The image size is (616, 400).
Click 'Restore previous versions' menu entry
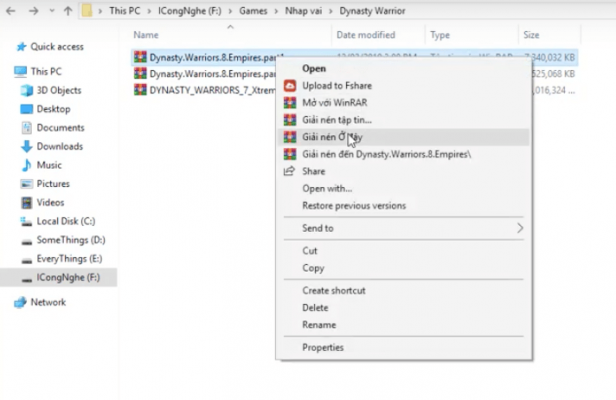point(354,205)
